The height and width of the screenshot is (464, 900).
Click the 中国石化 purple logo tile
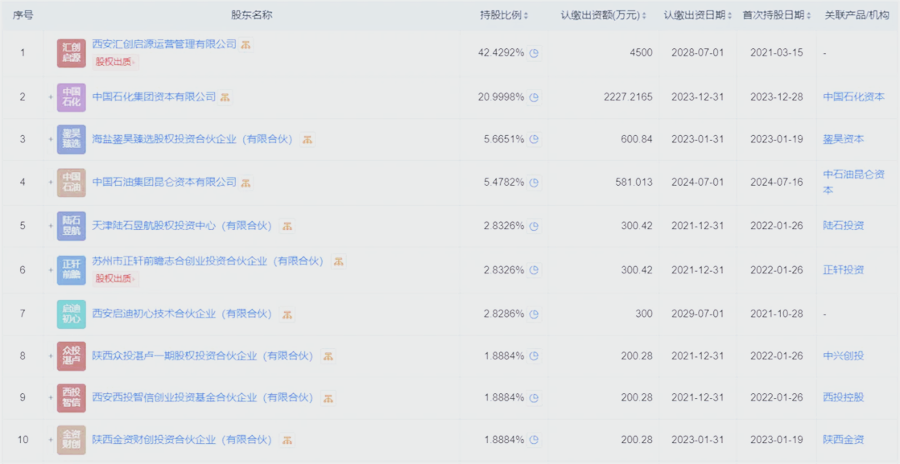point(71,98)
